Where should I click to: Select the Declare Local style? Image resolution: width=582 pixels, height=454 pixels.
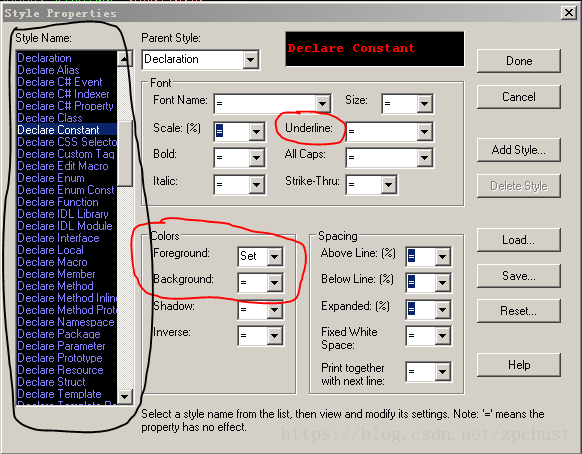coord(67,250)
